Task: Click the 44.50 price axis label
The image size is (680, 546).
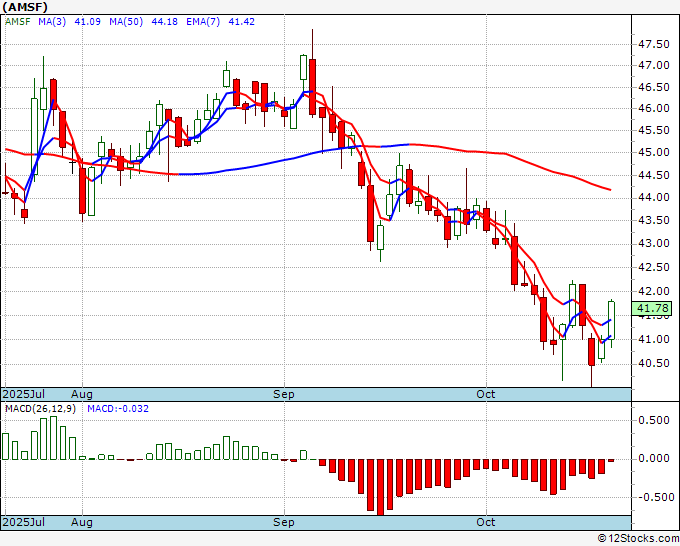Action: point(654,175)
